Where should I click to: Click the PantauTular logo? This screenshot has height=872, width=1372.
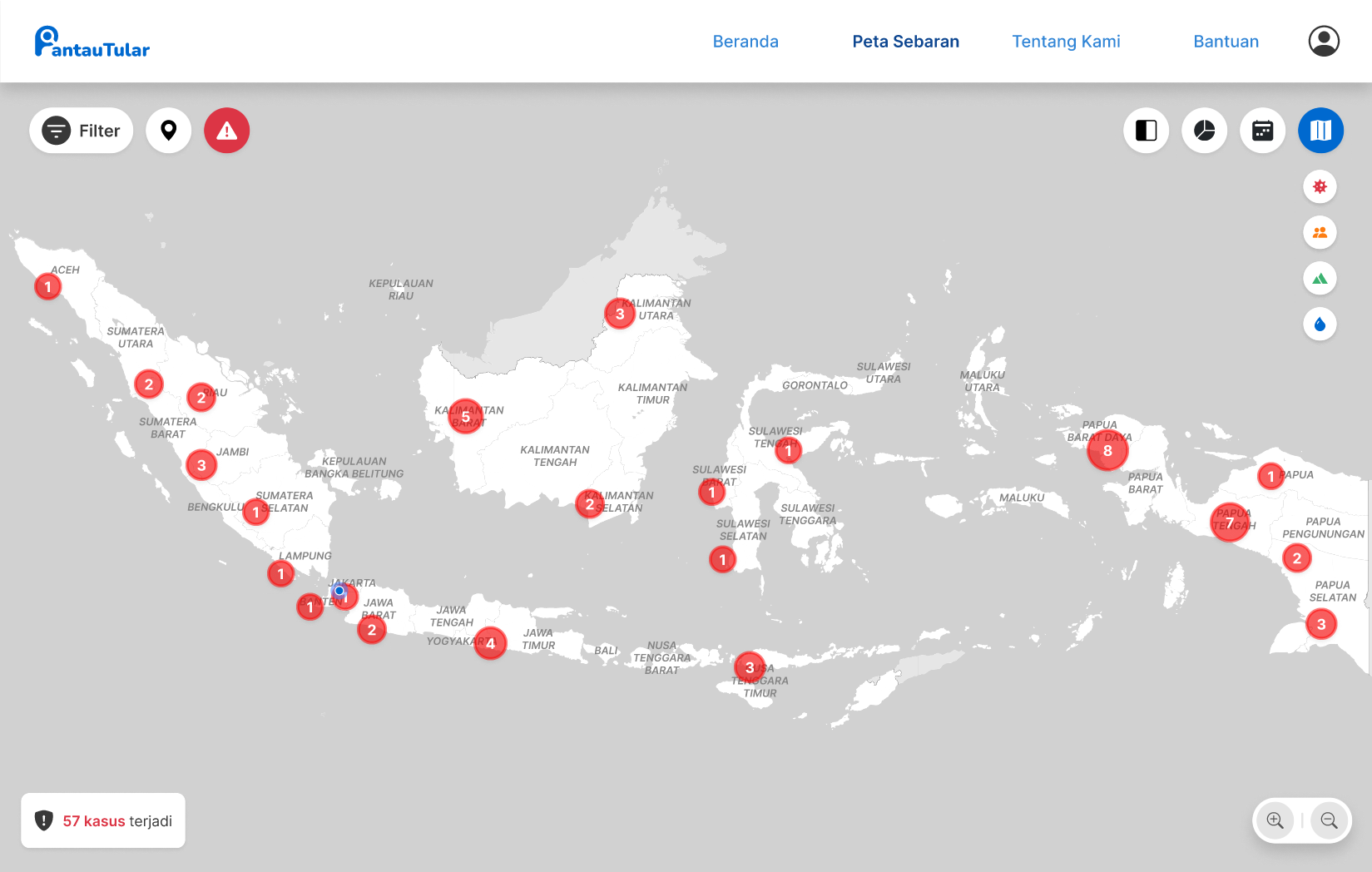tap(92, 42)
